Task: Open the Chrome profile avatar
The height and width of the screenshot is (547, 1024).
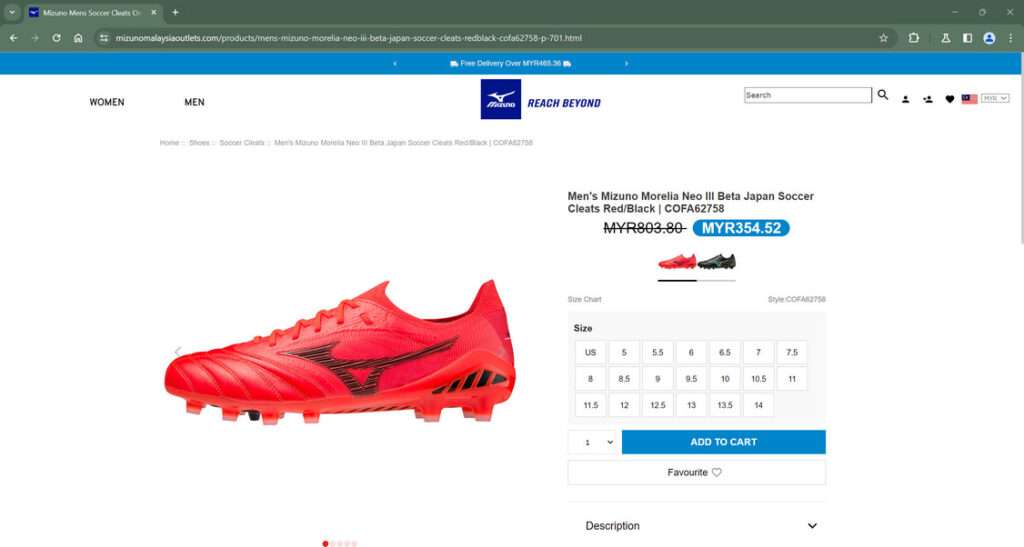Action: pyautogui.click(x=989, y=38)
